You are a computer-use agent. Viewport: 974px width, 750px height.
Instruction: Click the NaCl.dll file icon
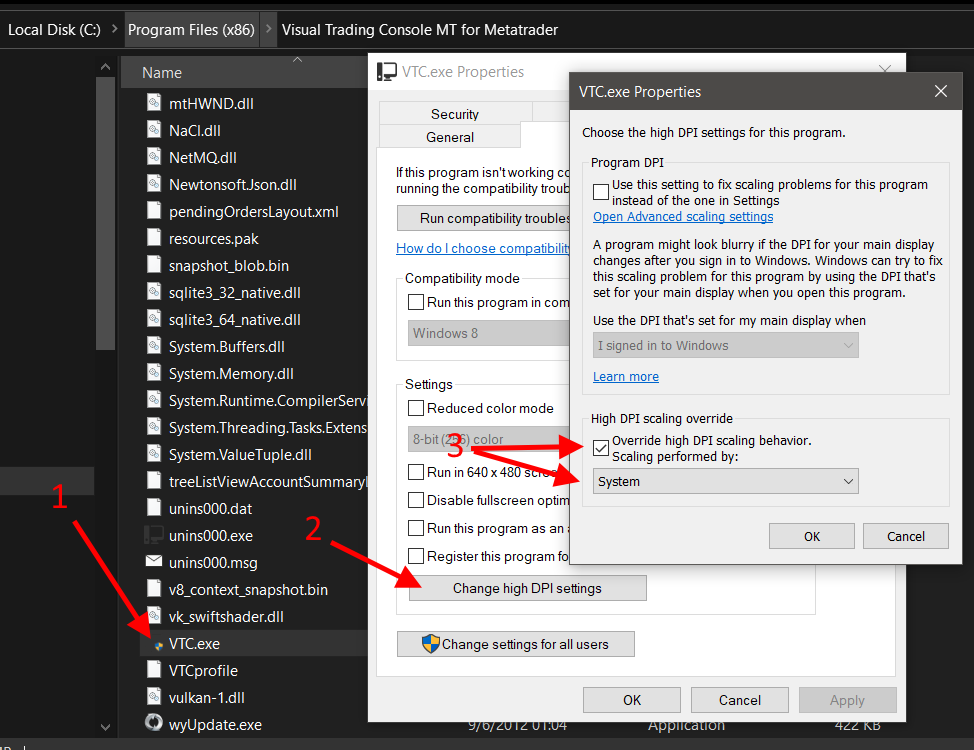(153, 129)
